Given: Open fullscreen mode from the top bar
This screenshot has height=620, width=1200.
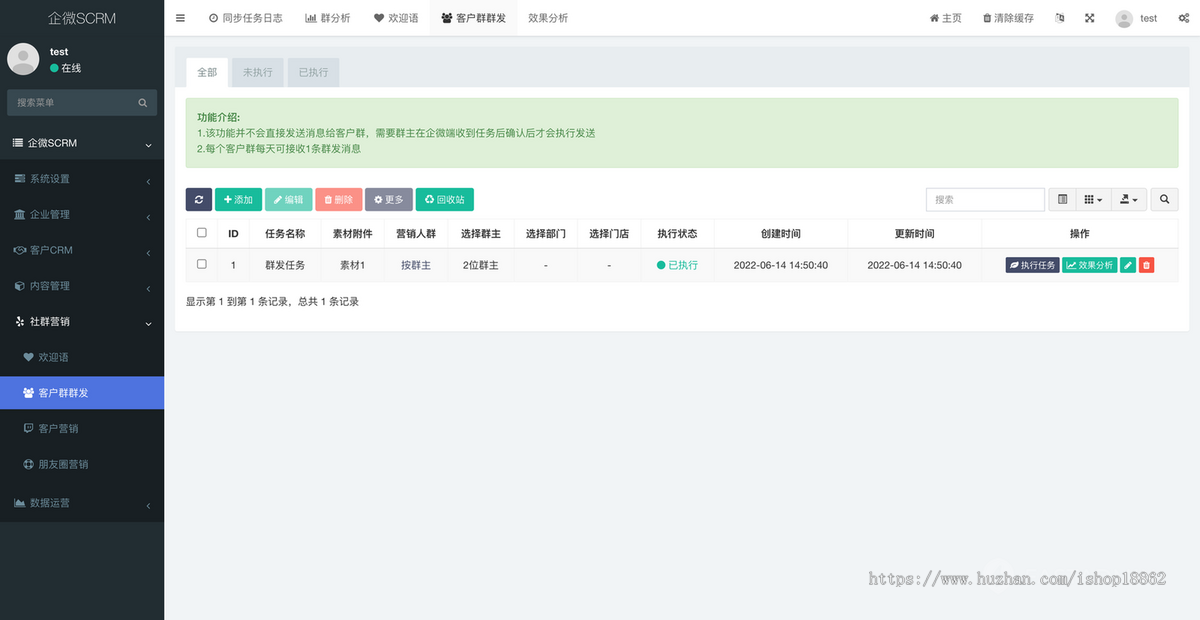Looking at the screenshot, I should click(x=1089, y=17).
